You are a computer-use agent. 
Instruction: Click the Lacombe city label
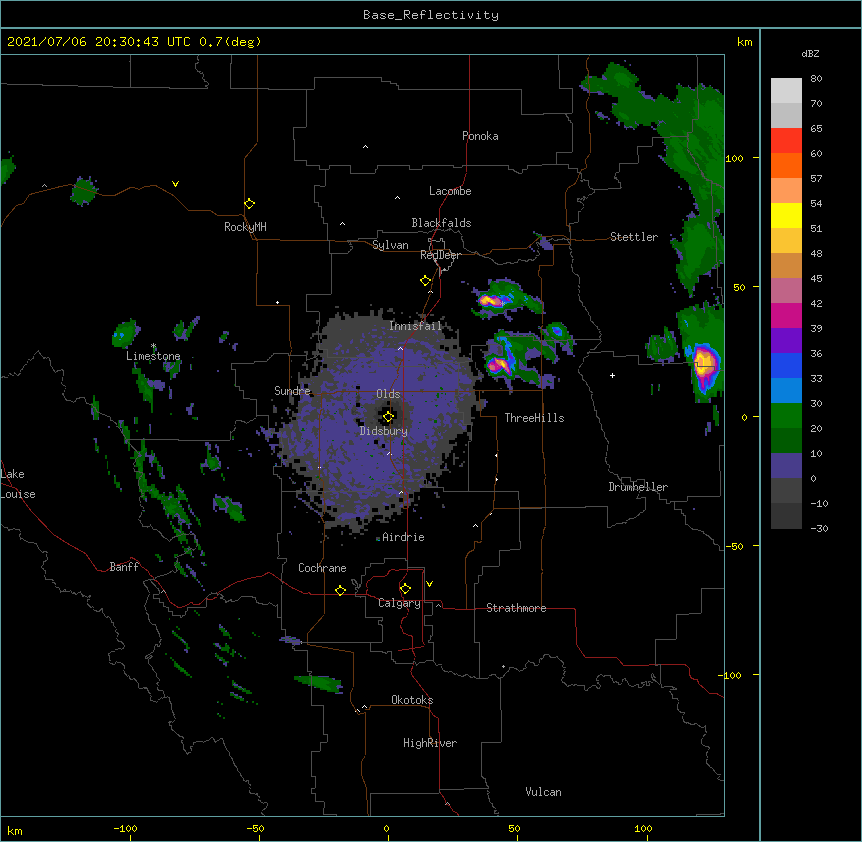tap(450, 191)
